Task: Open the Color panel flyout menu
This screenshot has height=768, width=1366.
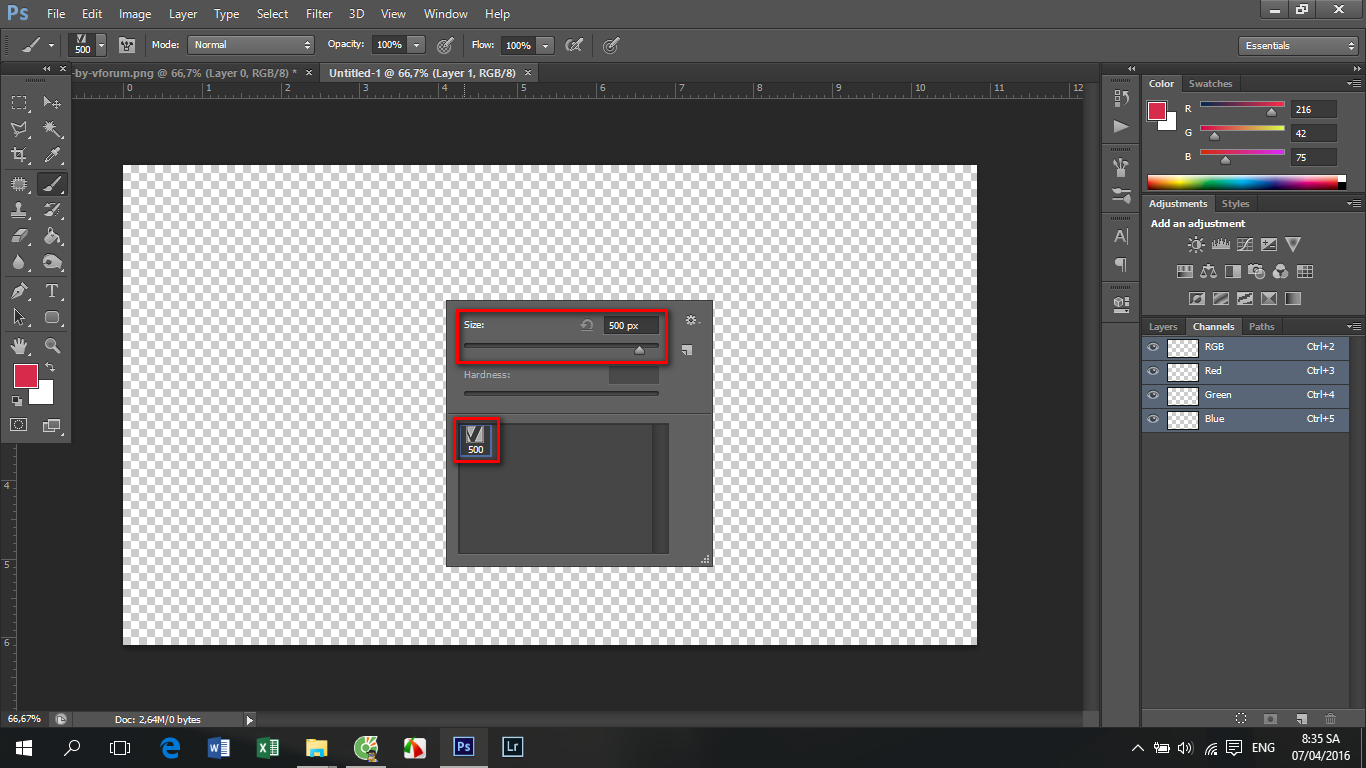Action: click(1354, 84)
